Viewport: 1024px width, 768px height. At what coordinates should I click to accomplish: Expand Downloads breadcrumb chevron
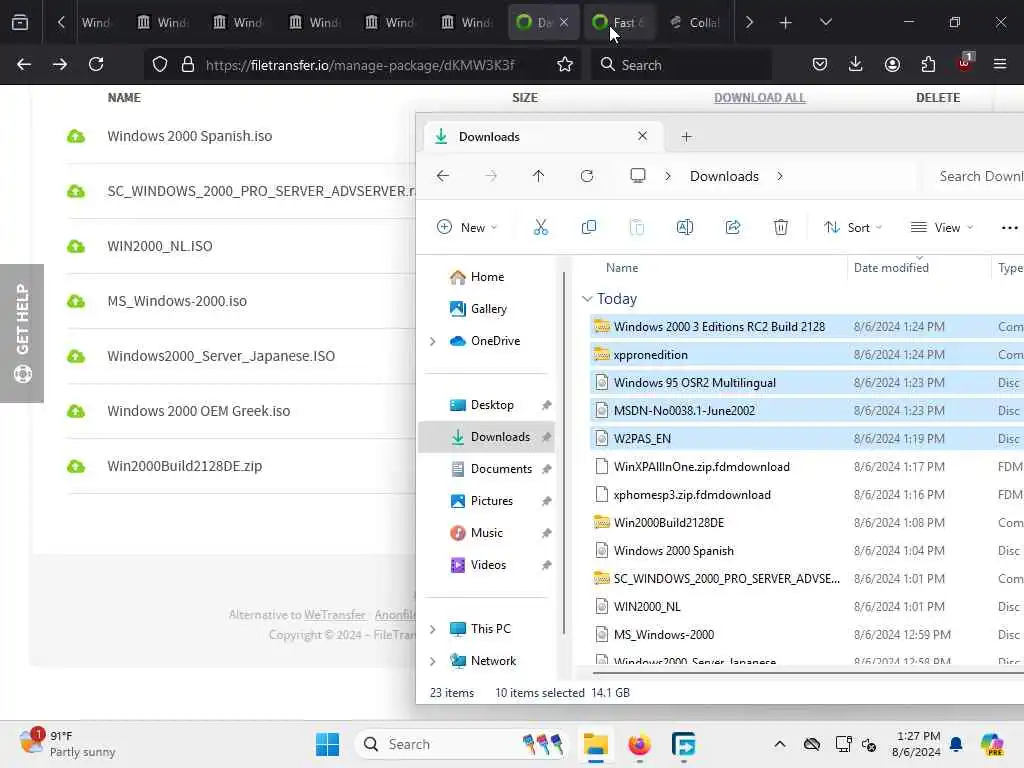(x=780, y=176)
